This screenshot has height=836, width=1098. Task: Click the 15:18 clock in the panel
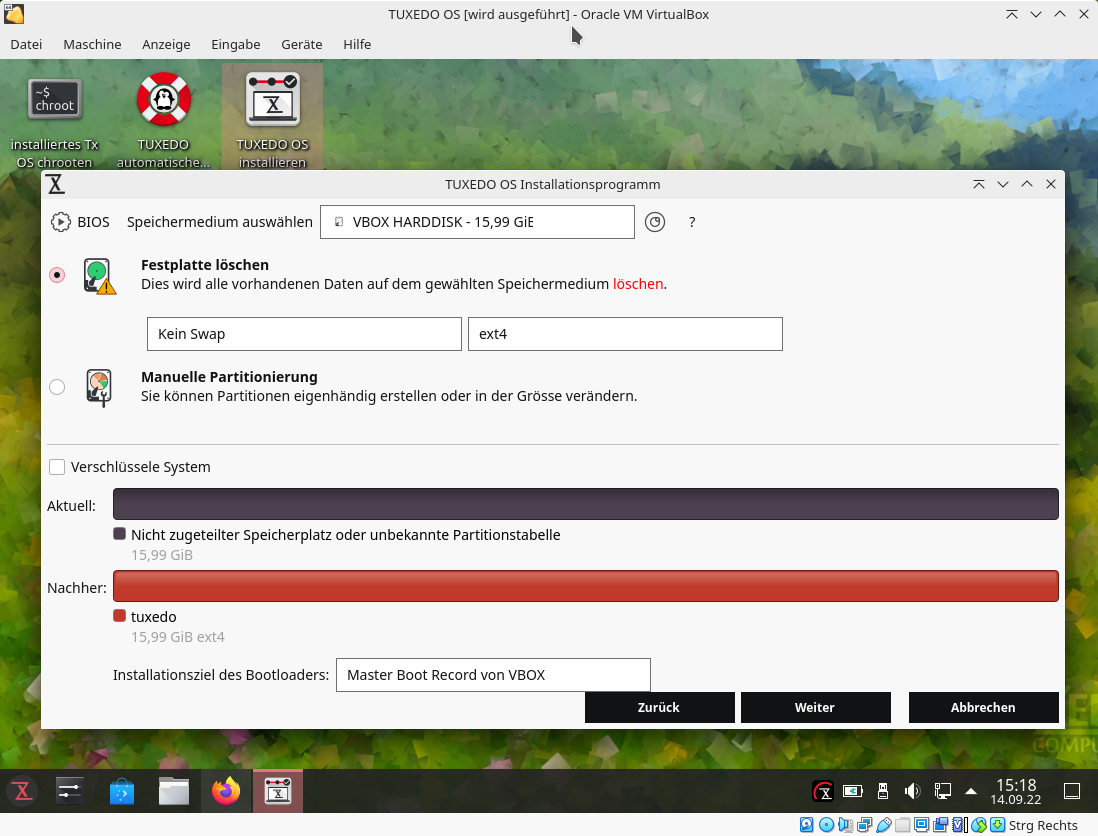[x=1015, y=791]
